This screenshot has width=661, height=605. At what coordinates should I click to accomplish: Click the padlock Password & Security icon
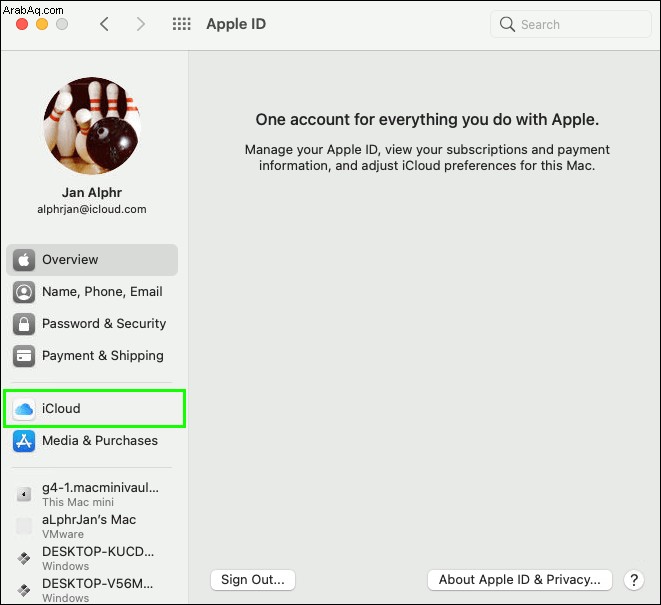pos(24,324)
